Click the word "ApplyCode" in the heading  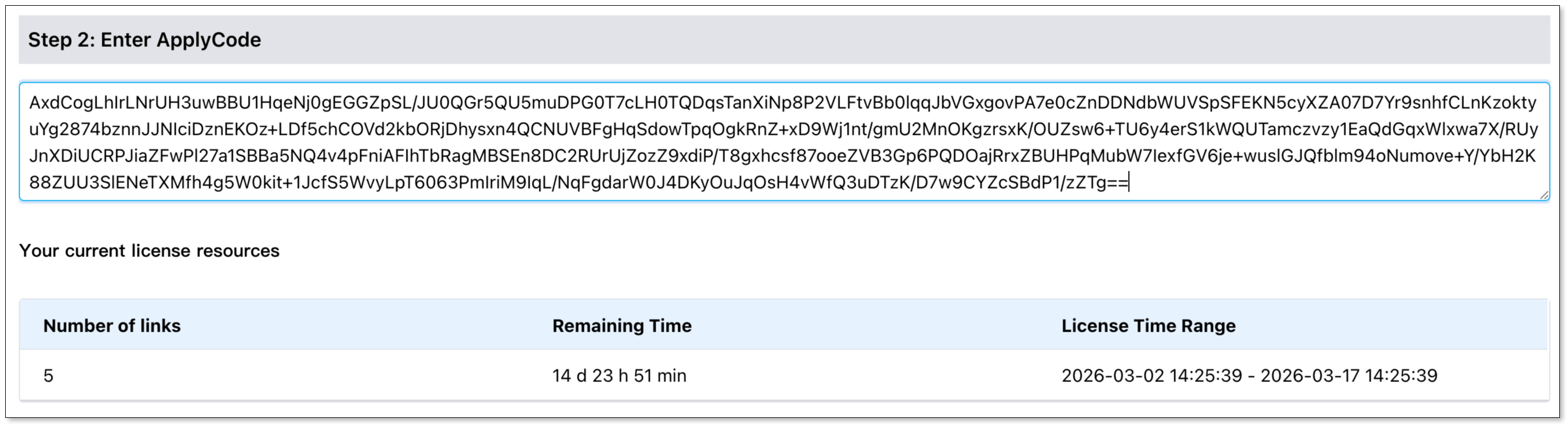click(x=209, y=39)
